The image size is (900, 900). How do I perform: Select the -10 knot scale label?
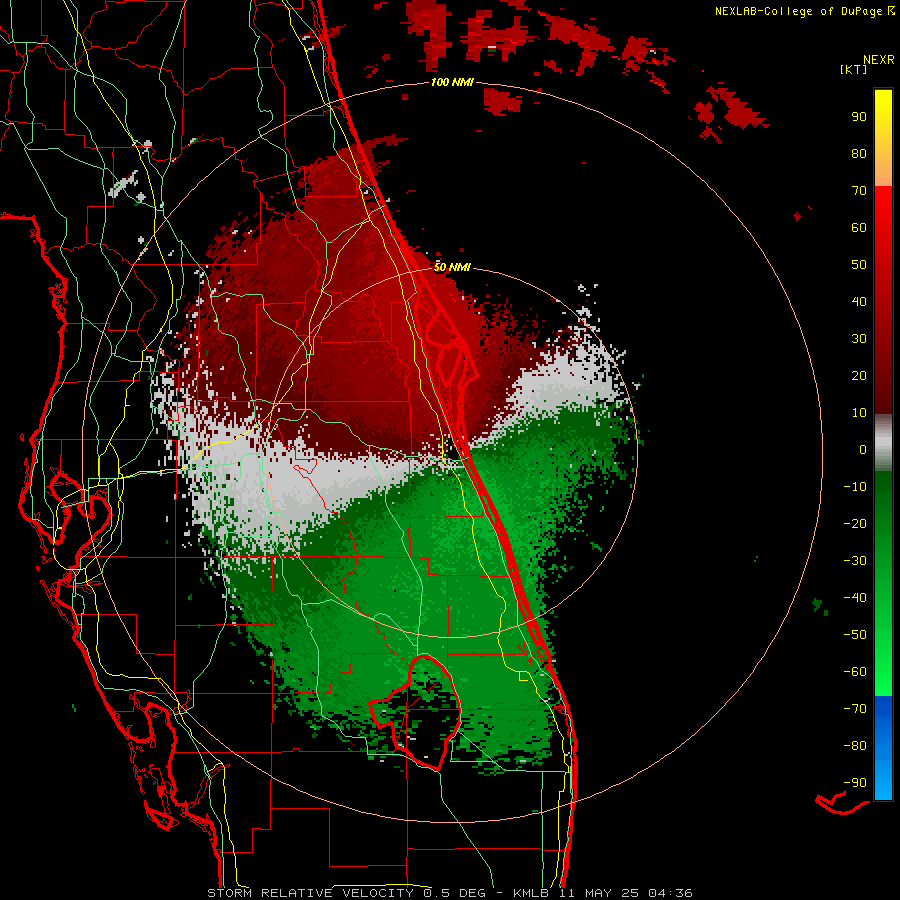click(855, 487)
